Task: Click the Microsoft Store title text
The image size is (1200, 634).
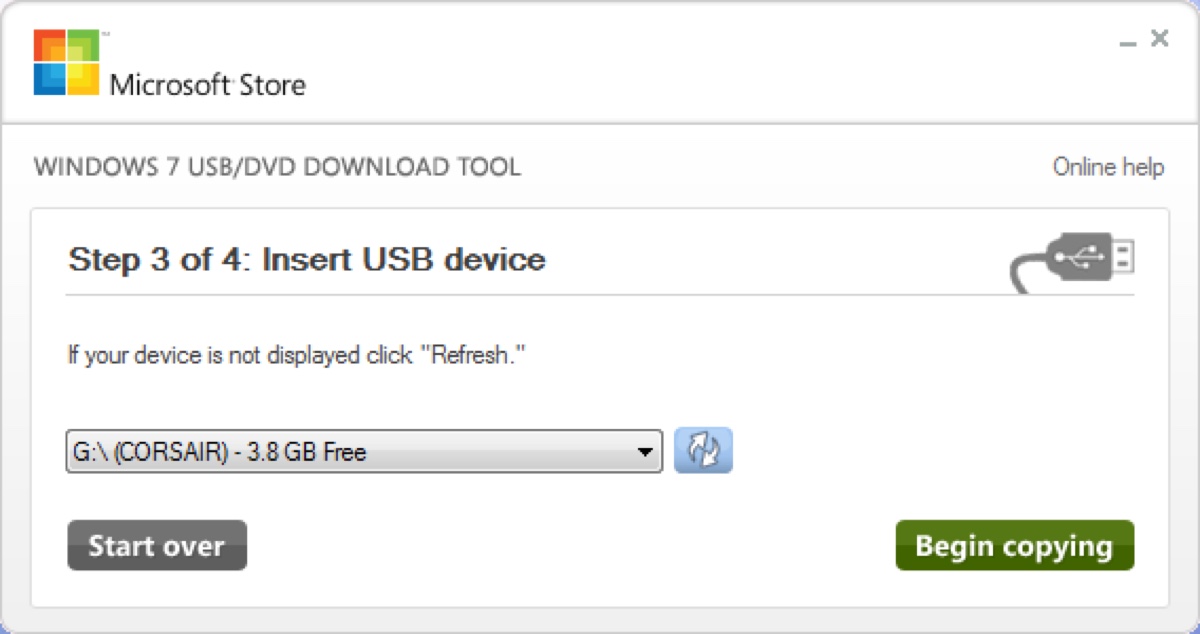Action: coord(208,85)
